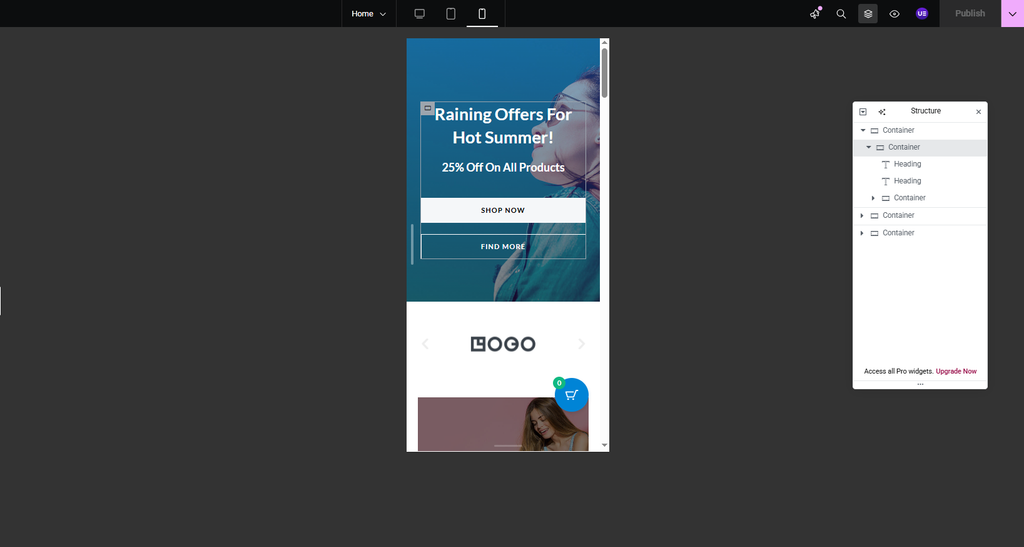Collapse the highlighted nested Container arrow
The height and width of the screenshot is (547, 1024).
tap(869, 147)
